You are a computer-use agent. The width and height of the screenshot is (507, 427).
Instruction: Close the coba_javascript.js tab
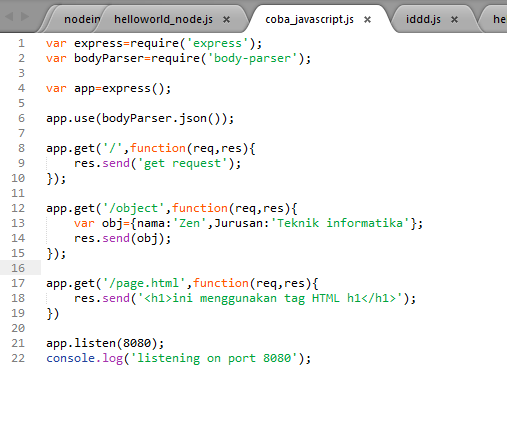[367, 20]
